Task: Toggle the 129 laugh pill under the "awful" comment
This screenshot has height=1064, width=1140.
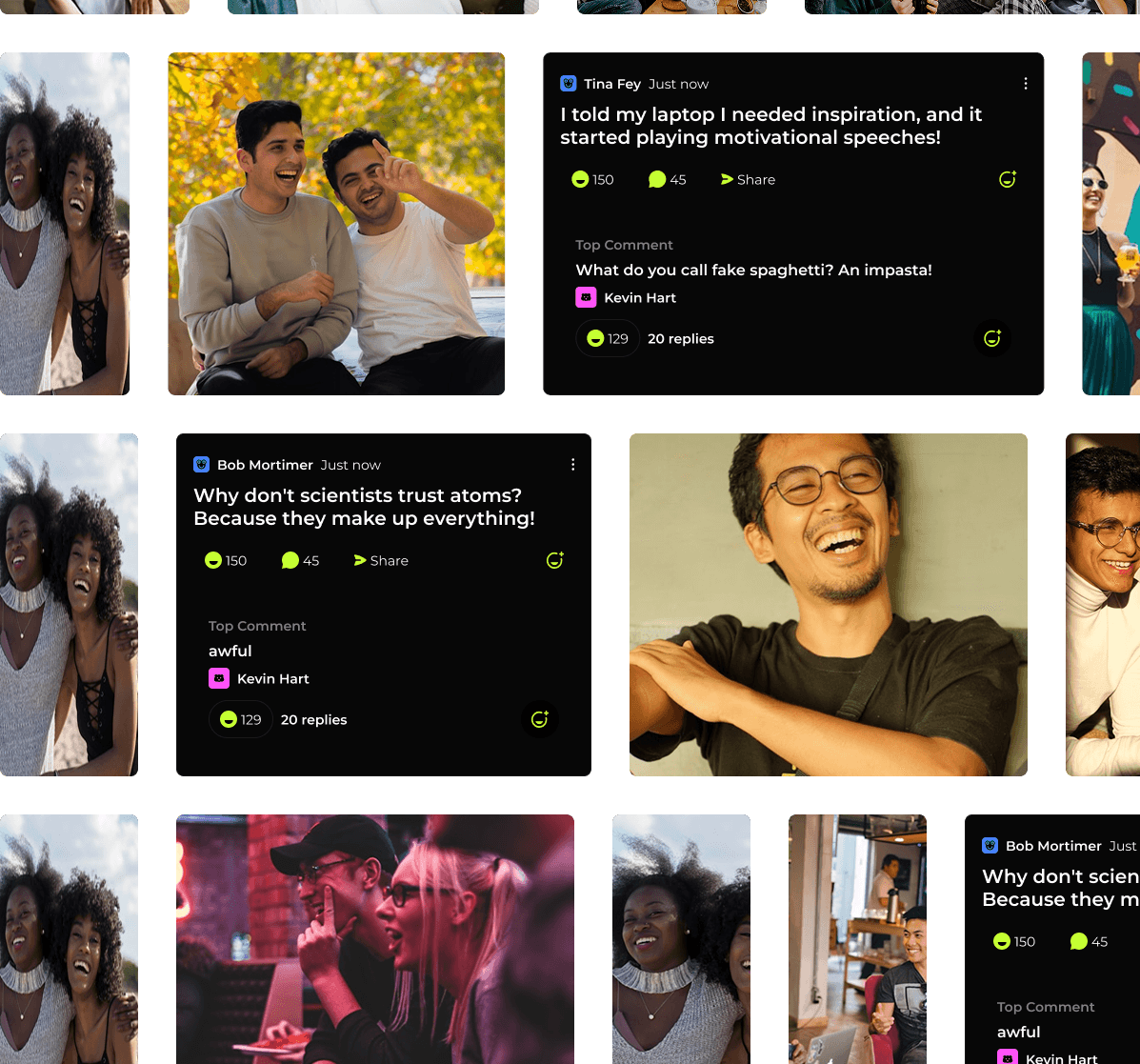Action: pos(241,720)
